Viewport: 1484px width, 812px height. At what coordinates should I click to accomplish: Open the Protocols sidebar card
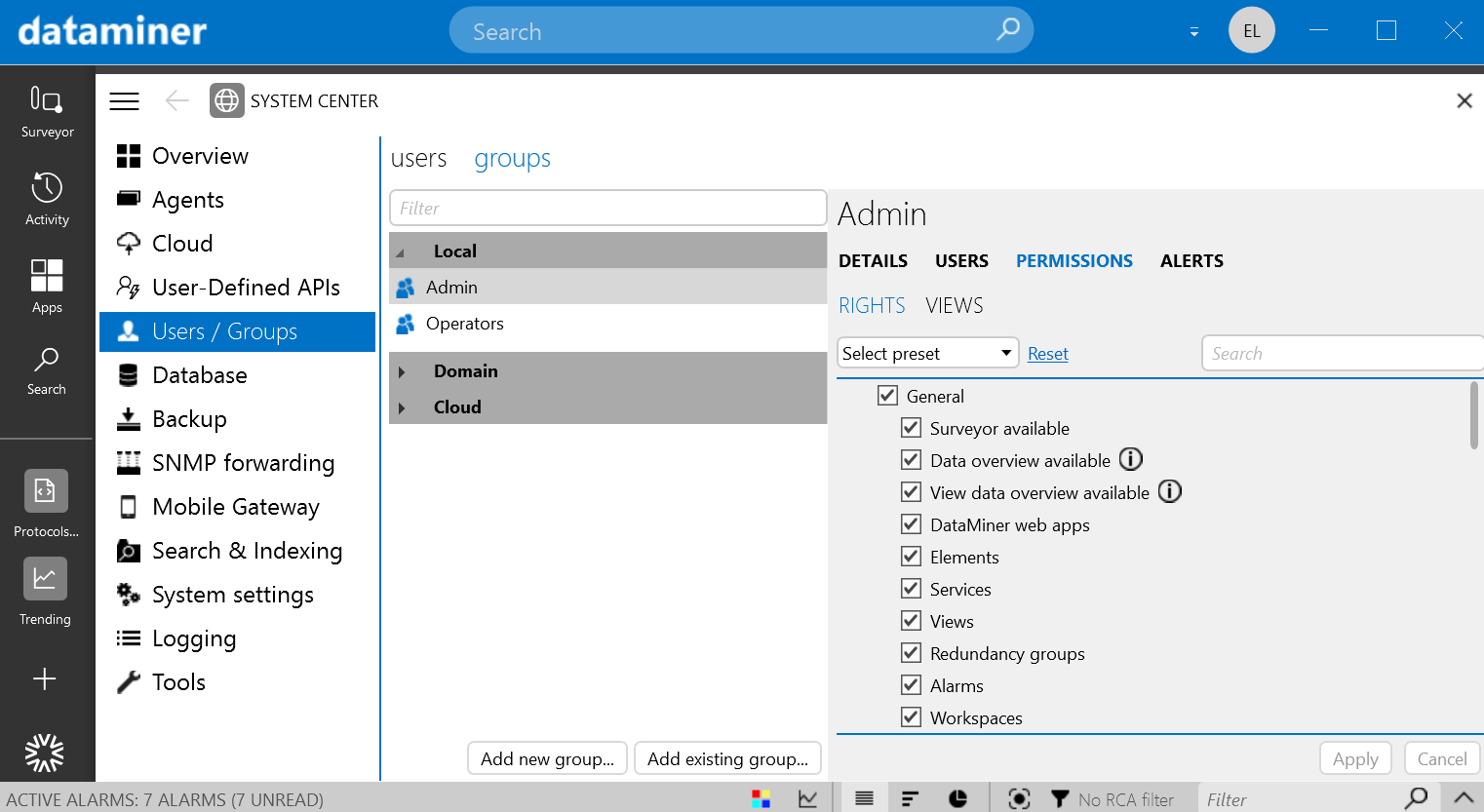(x=47, y=503)
